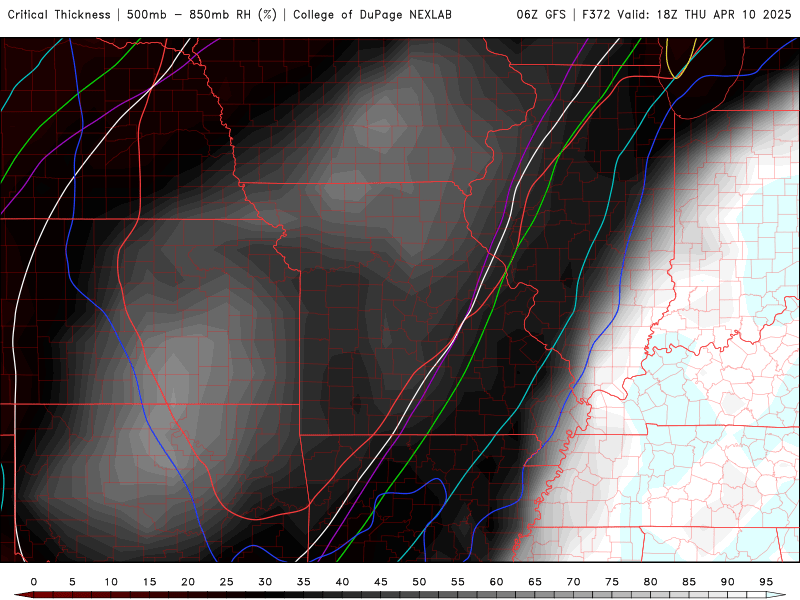The image size is (800, 600).
Task: Click the 15 value on the color scale
Action: (x=149, y=582)
